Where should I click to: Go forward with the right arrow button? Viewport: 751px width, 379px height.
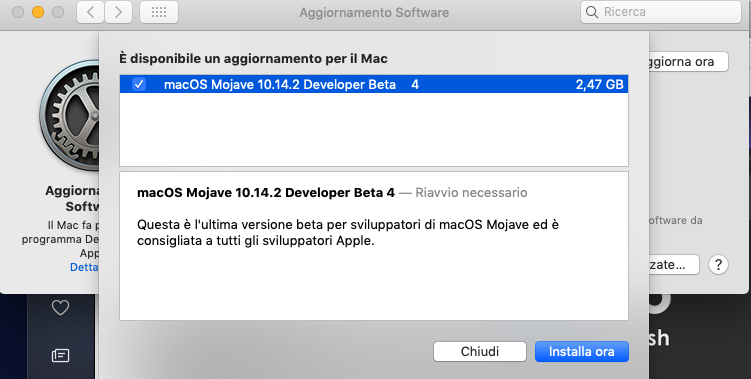(118, 12)
